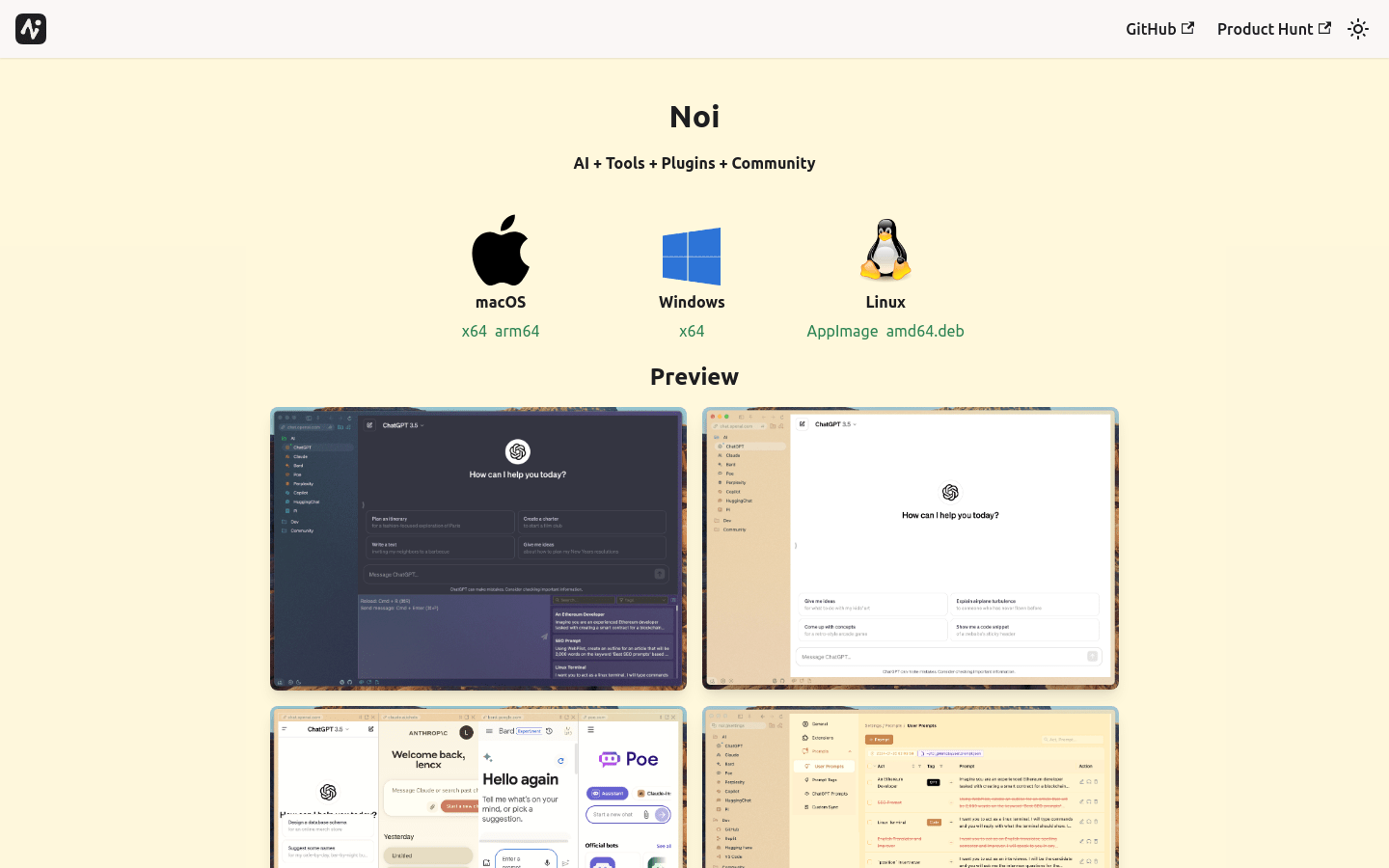The height and width of the screenshot is (868, 1389).
Task: Download the macOS arm64 build
Action: pyautogui.click(x=517, y=331)
